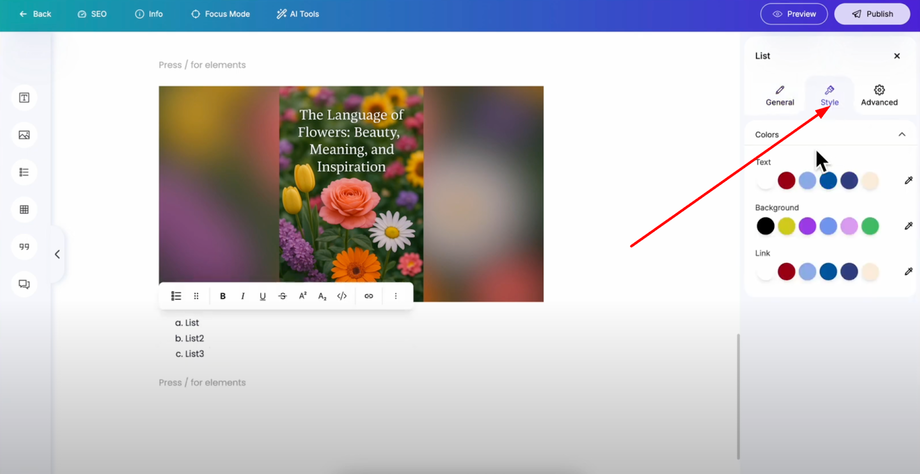Open the Link color eyedropper picker
Viewport: 920px width, 474px height.
tap(908, 272)
